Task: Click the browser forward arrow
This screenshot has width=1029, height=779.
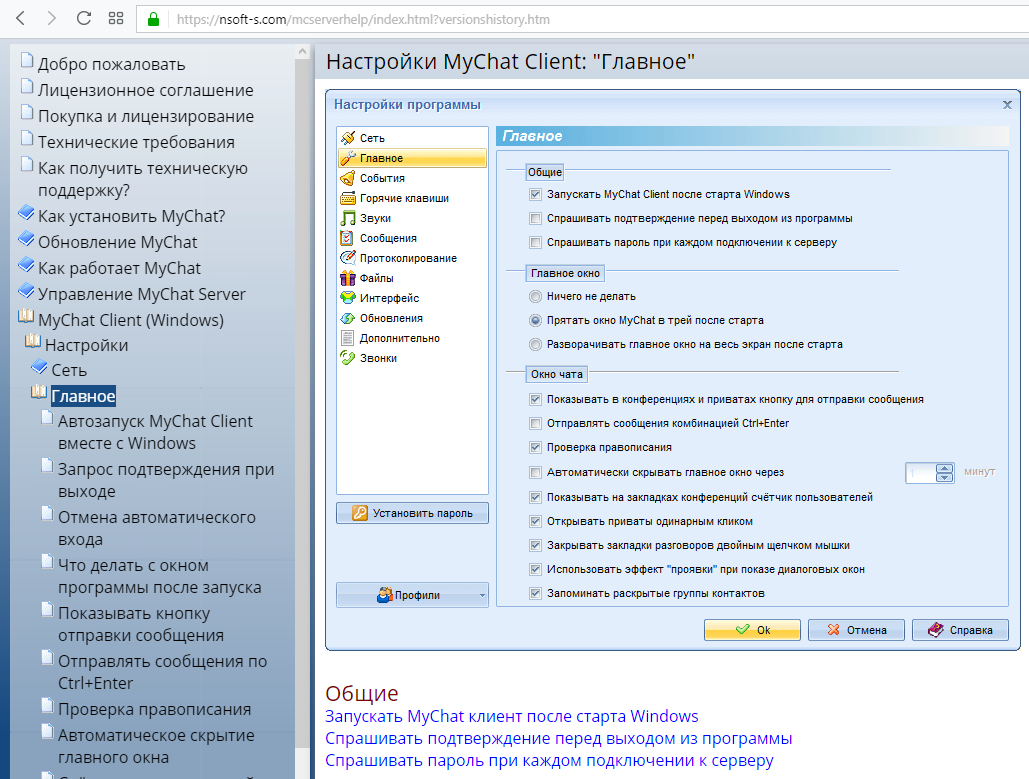Action: point(51,18)
